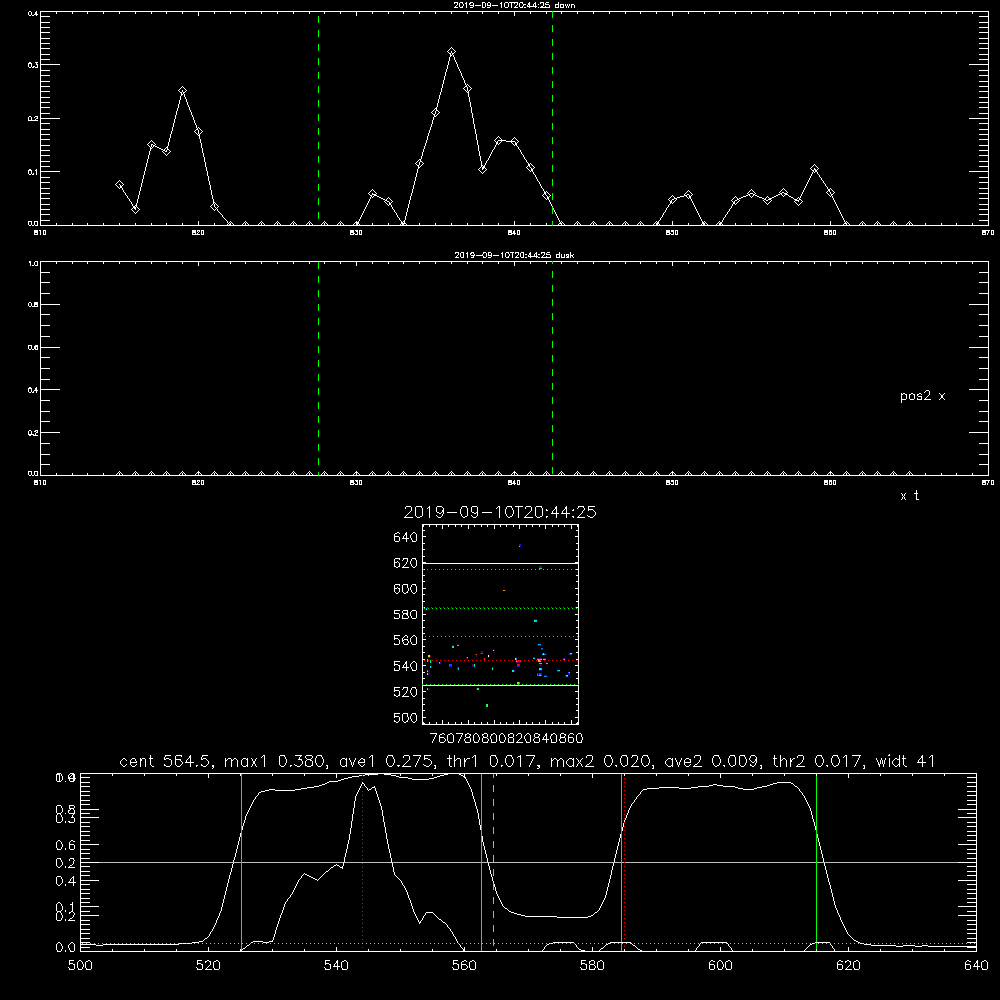The height and width of the screenshot is (1000, 1000).
Task: Click the '640' y-axis label of scatter plot
Action: pyautogui.click(x=406, y=538)
